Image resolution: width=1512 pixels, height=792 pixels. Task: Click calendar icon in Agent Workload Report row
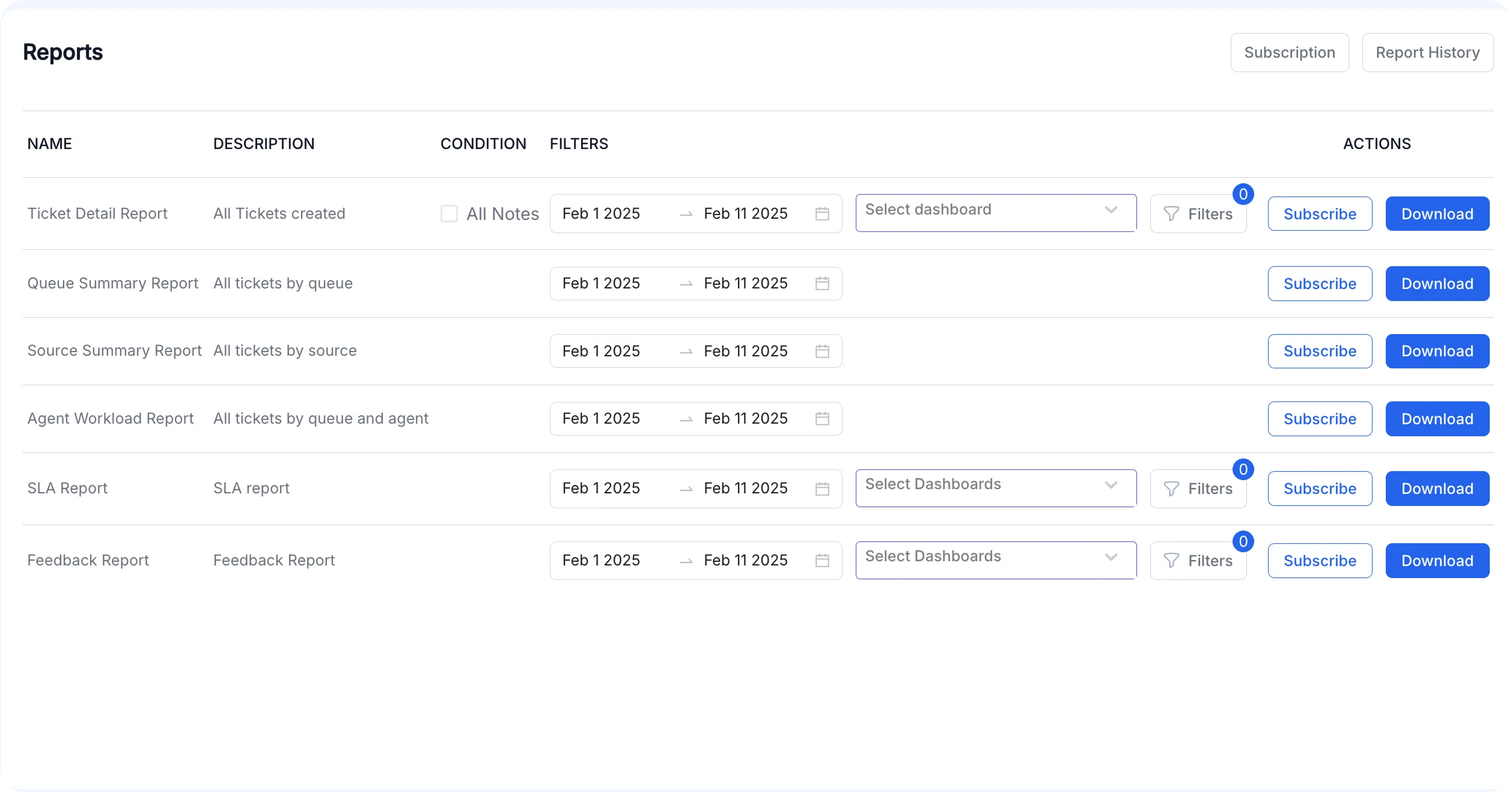coord(822,419)
